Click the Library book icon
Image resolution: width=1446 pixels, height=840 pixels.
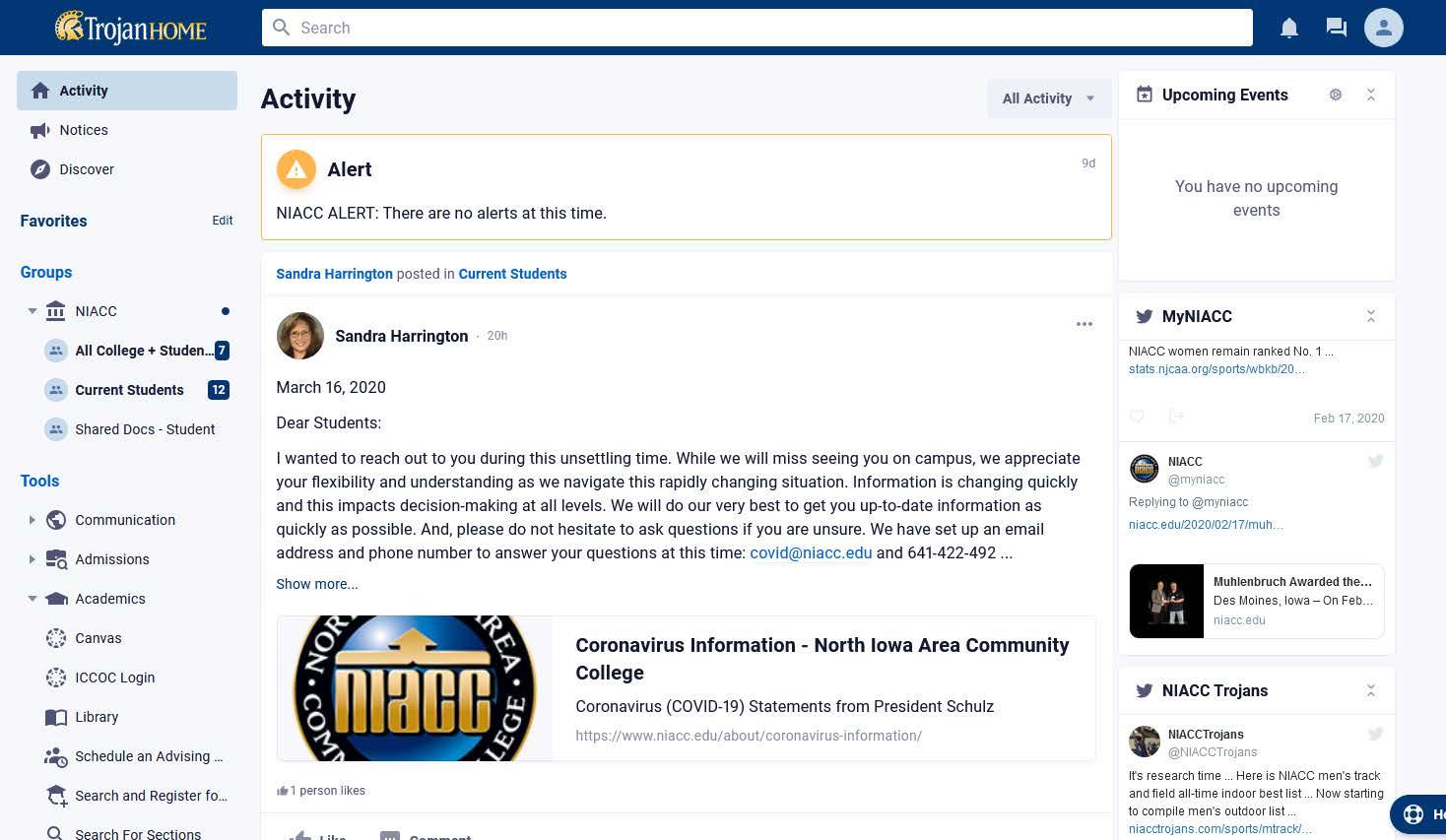click(56, 717)
